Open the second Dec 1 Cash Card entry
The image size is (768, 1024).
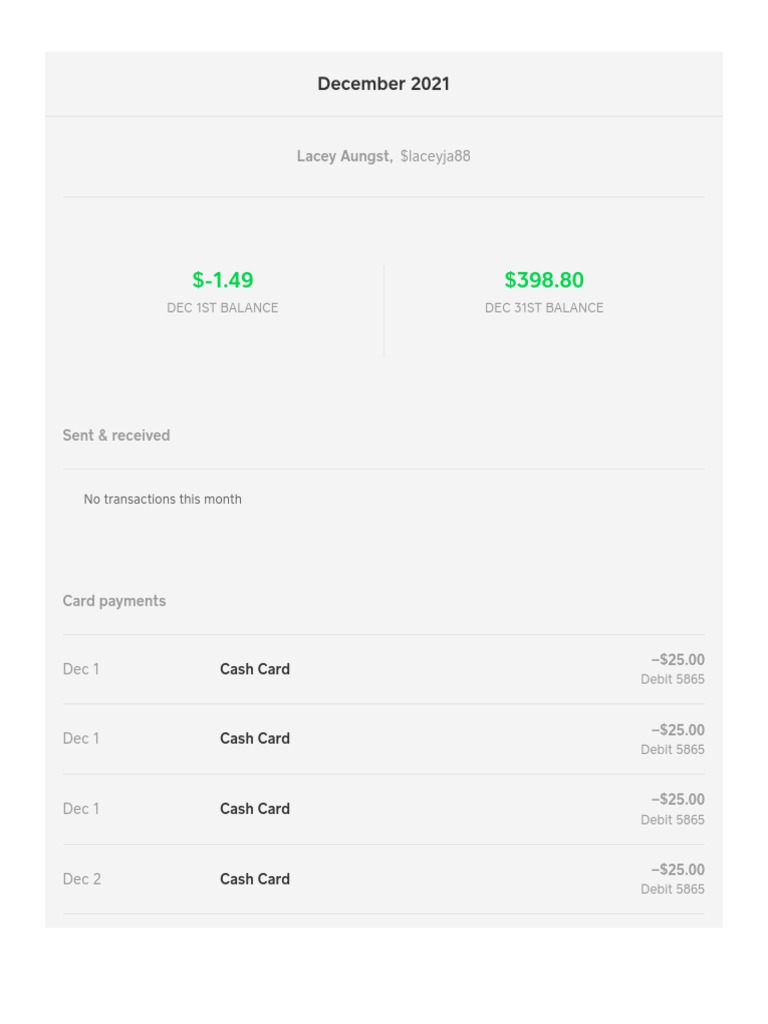pyautogui.click(x=255, y=738)
